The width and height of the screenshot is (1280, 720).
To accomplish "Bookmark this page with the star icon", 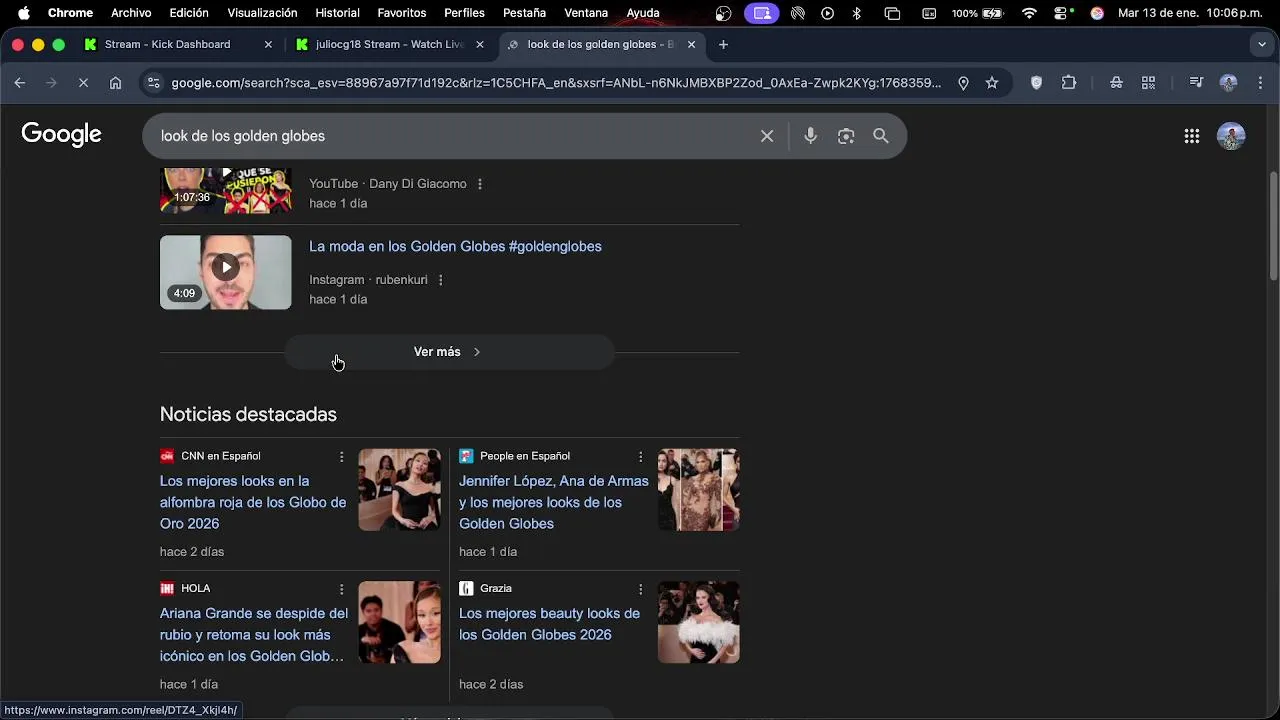I will coord(992,83).
